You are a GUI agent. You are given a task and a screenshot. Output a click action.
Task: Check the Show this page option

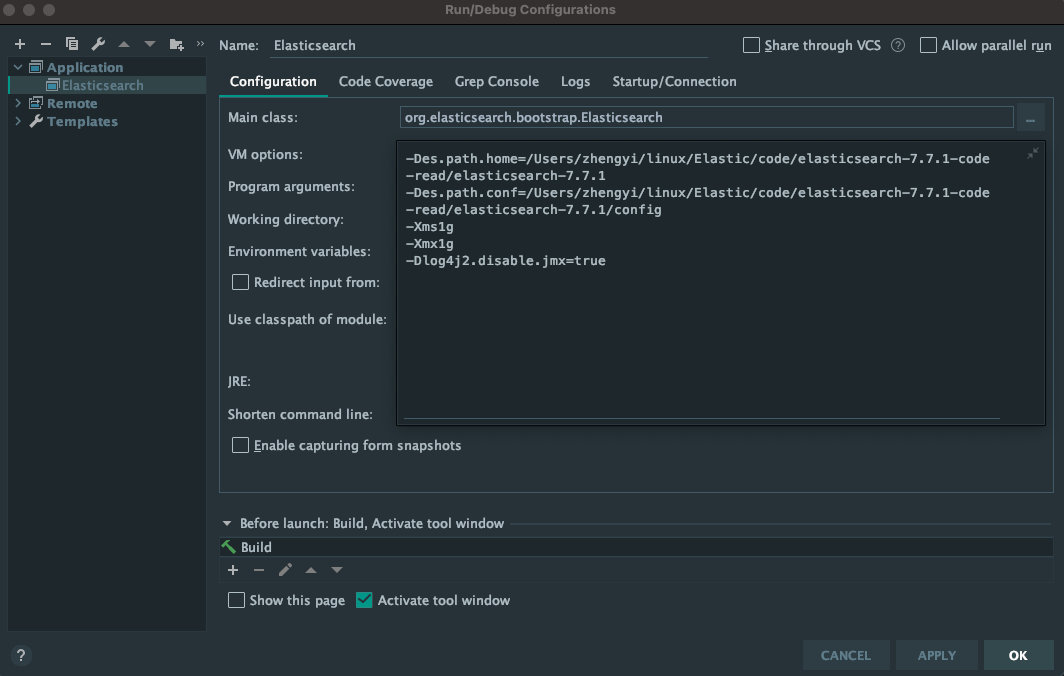(x=236, y=600)
